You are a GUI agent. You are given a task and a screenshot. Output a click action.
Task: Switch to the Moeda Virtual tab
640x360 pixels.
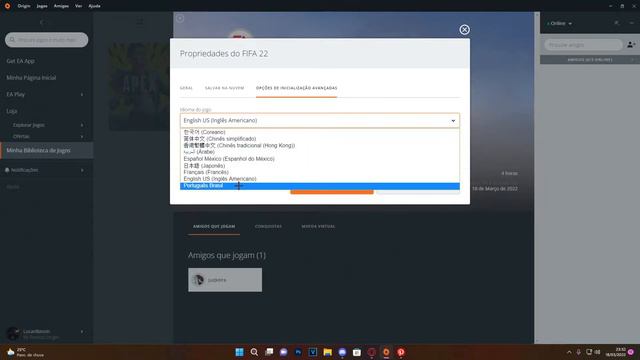[x=318, y=227]
